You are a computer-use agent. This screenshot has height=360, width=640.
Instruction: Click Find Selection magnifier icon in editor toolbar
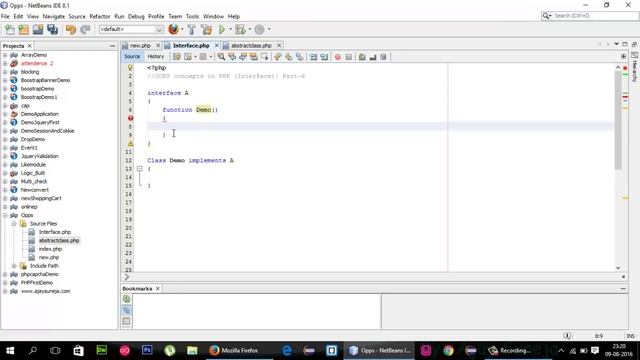pyautogui.click(x=221, y=57)
